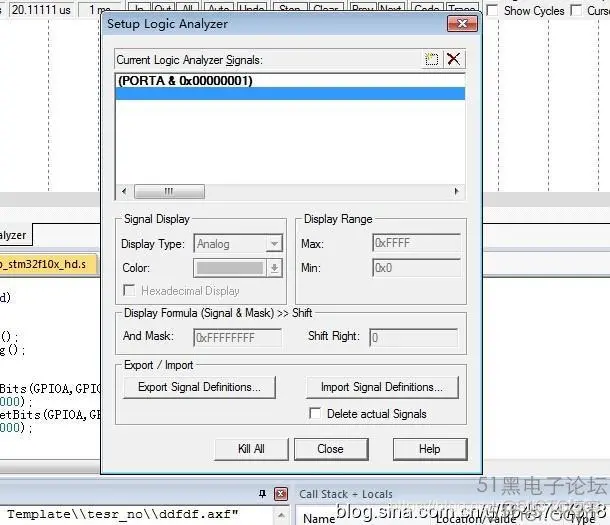
Task: Click the signal list scrollbar right arrow
Action: tap(457, 191)
